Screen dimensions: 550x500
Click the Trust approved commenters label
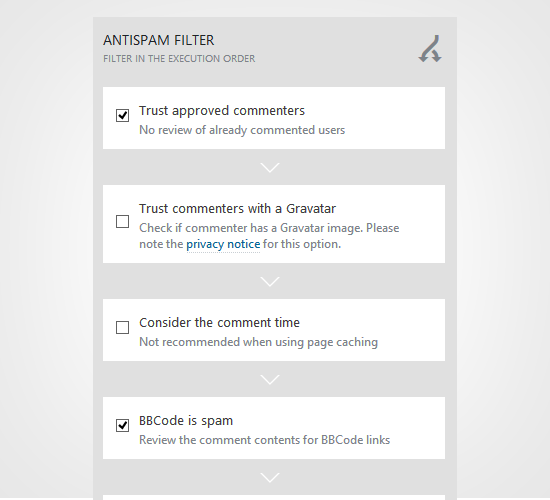[222, 111]
